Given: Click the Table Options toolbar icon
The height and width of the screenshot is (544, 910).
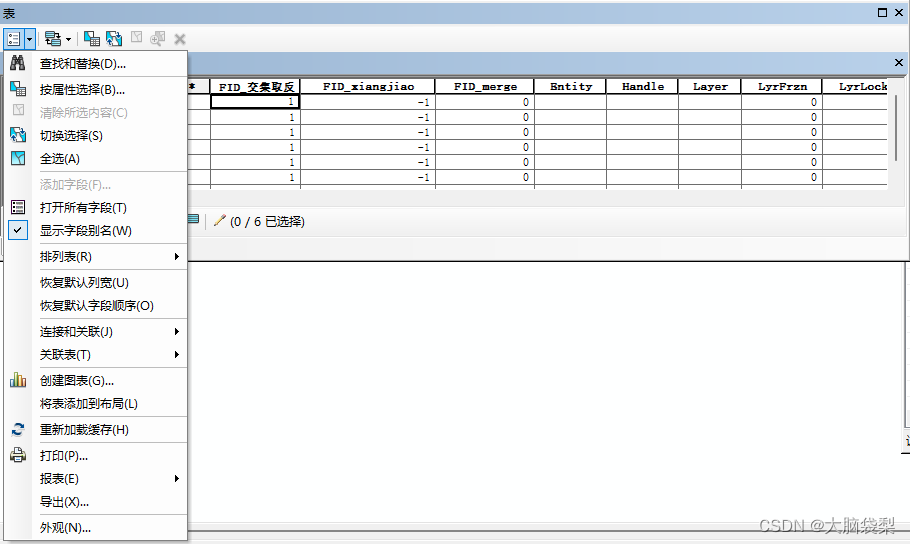Looking at the screenshot, I should (13, 39).
